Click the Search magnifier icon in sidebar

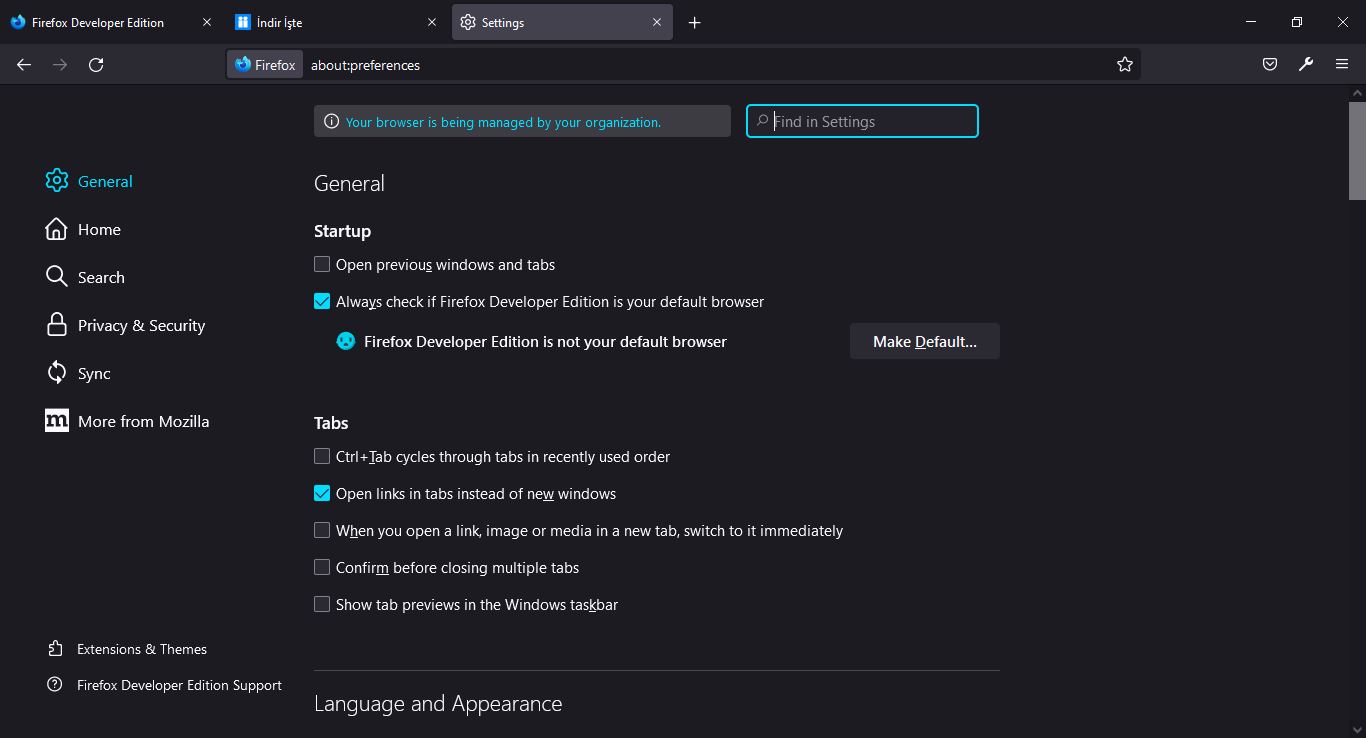tap(57, 277)
